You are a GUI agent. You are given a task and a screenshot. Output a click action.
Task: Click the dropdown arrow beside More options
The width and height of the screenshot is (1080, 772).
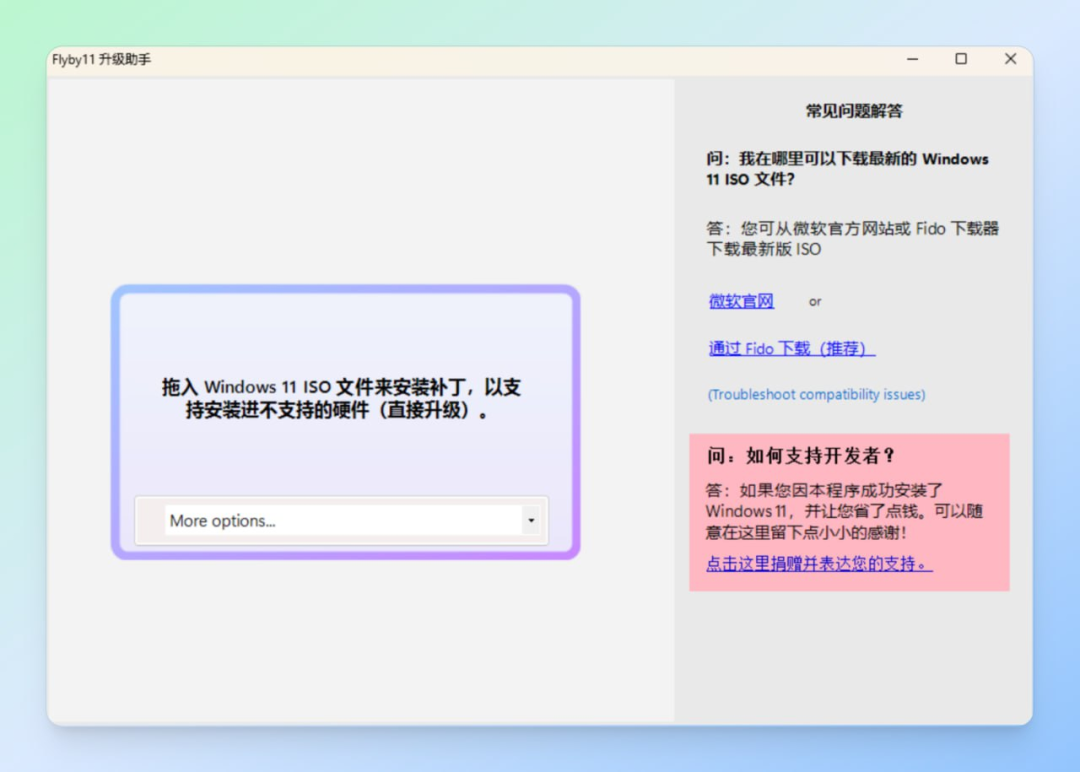530,520
